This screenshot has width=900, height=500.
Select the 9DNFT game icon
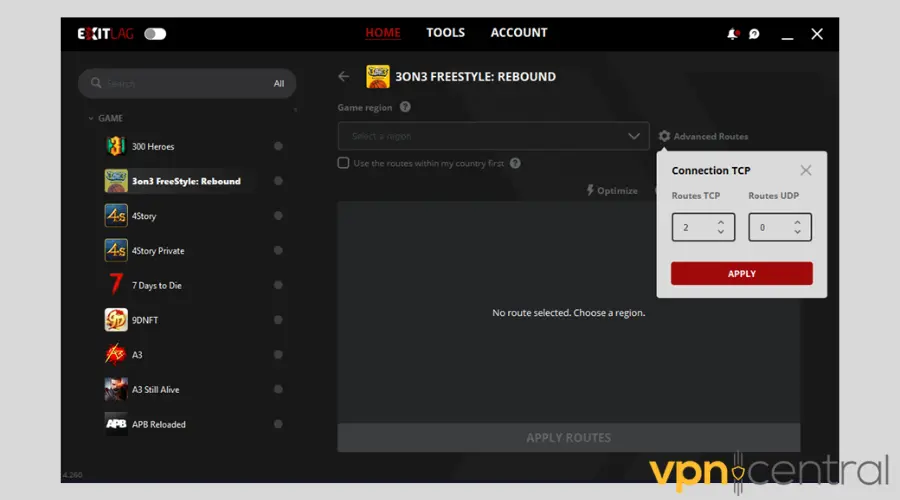coord(116,320)
